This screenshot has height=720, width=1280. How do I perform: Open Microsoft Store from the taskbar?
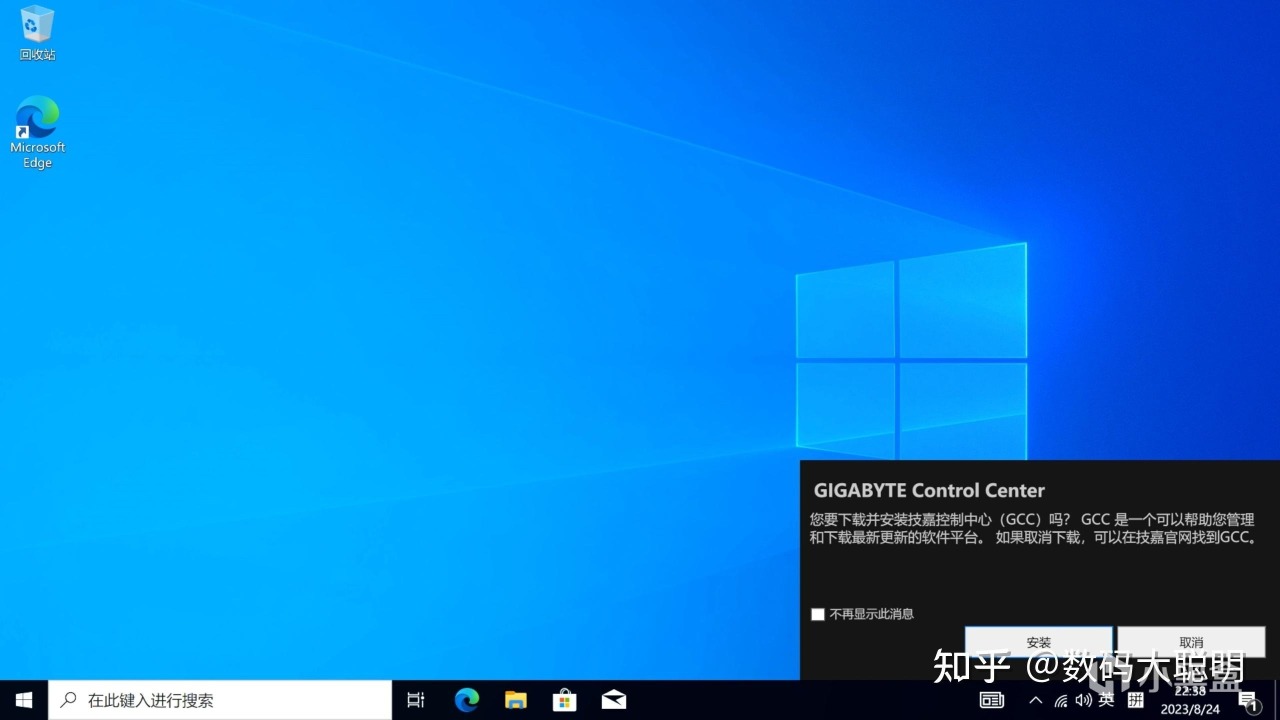pos(565,700)
